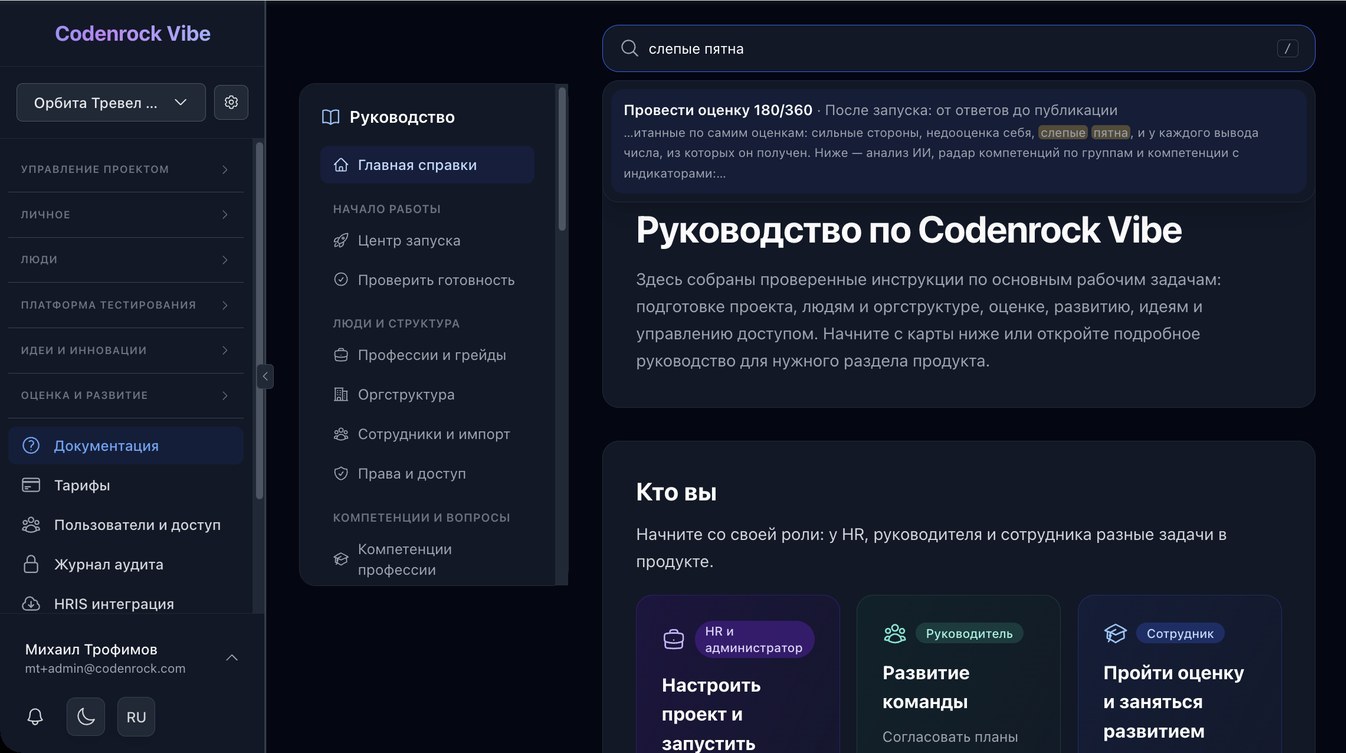Open the Сотрудник Пройти оценку card

pos(1180,675)
